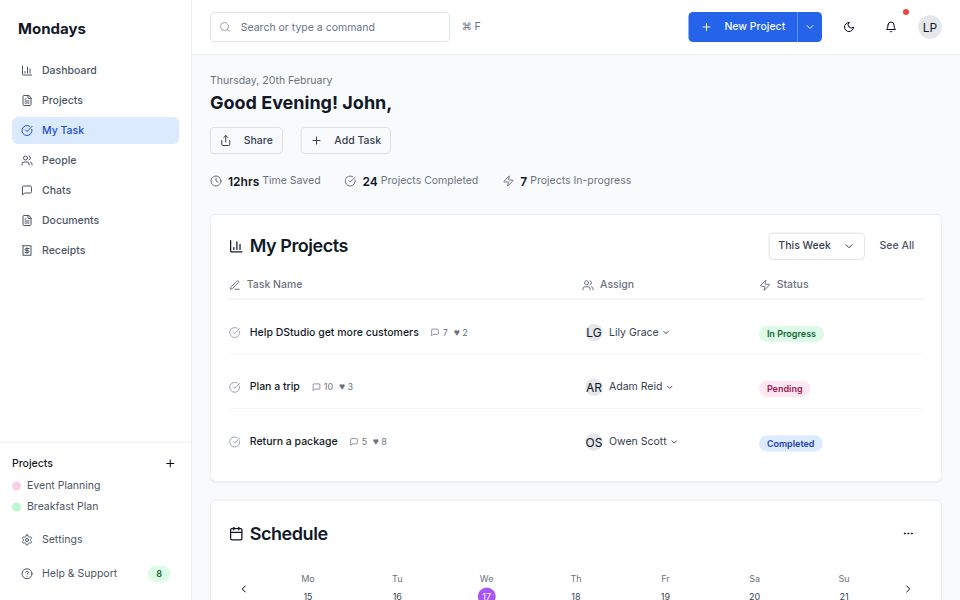
Task: Click the Share button
Action: tap(246, 140)
